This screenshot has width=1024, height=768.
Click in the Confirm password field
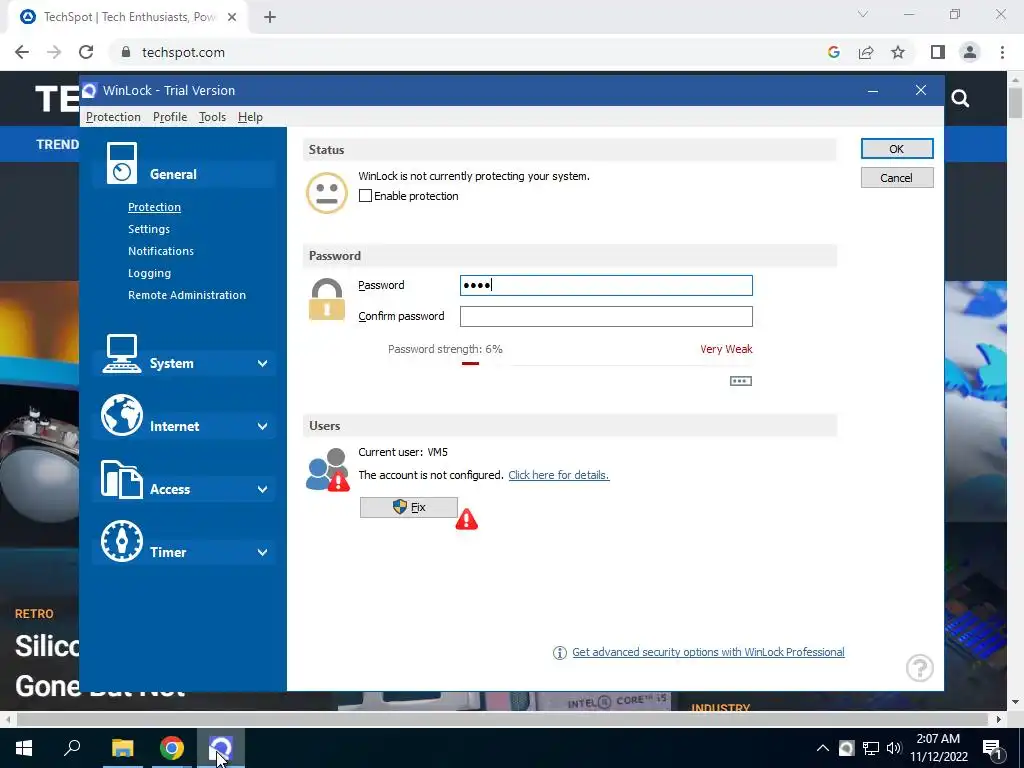[606, 317]
